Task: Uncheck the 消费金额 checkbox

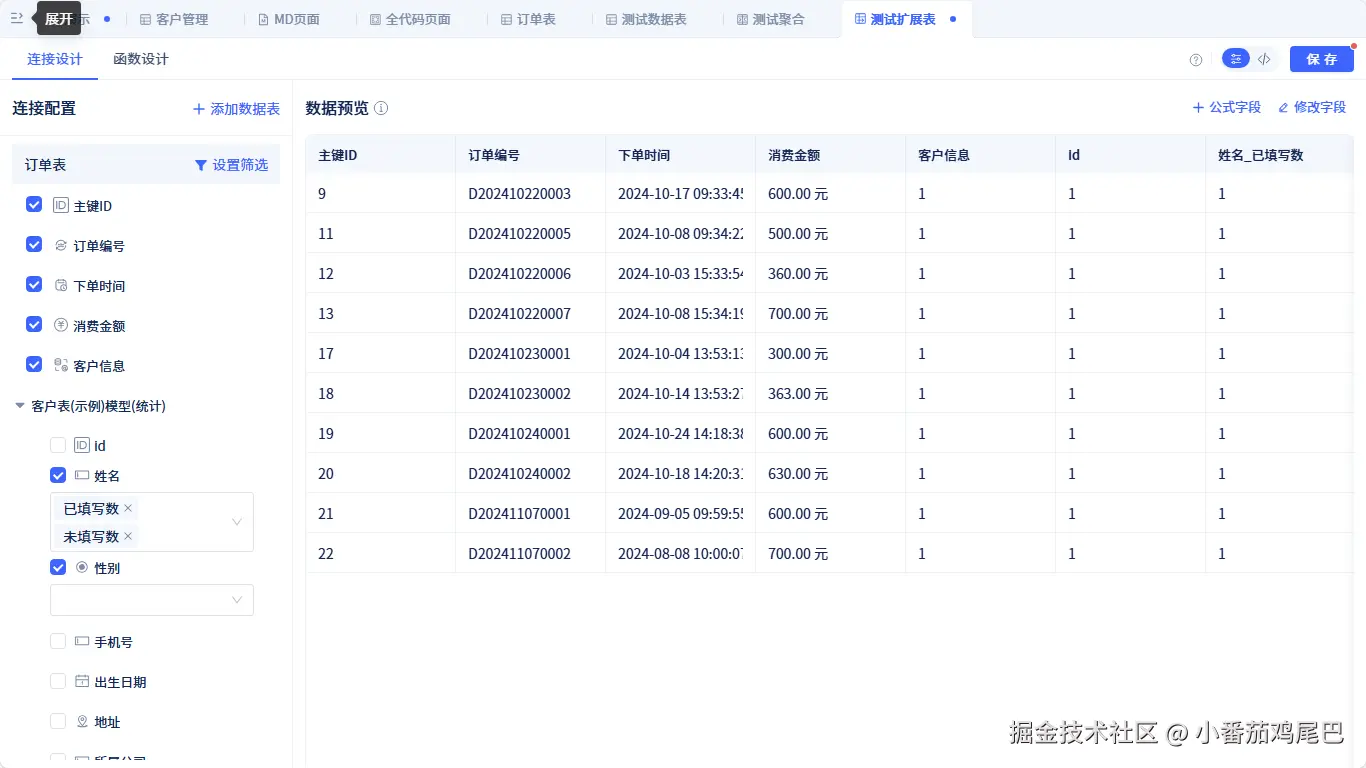Action: click(34, 324)
